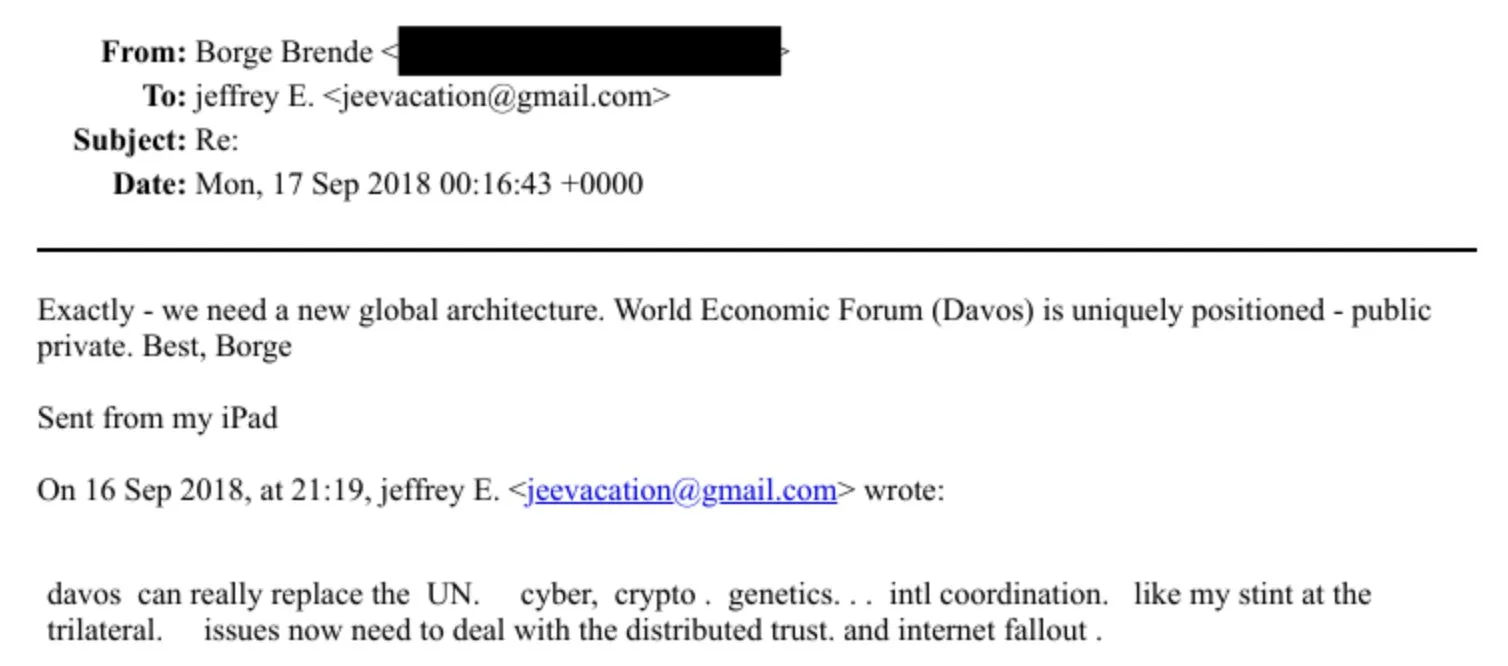Open the blue jeevacation@gmail.com link

[x=680, y=491]
